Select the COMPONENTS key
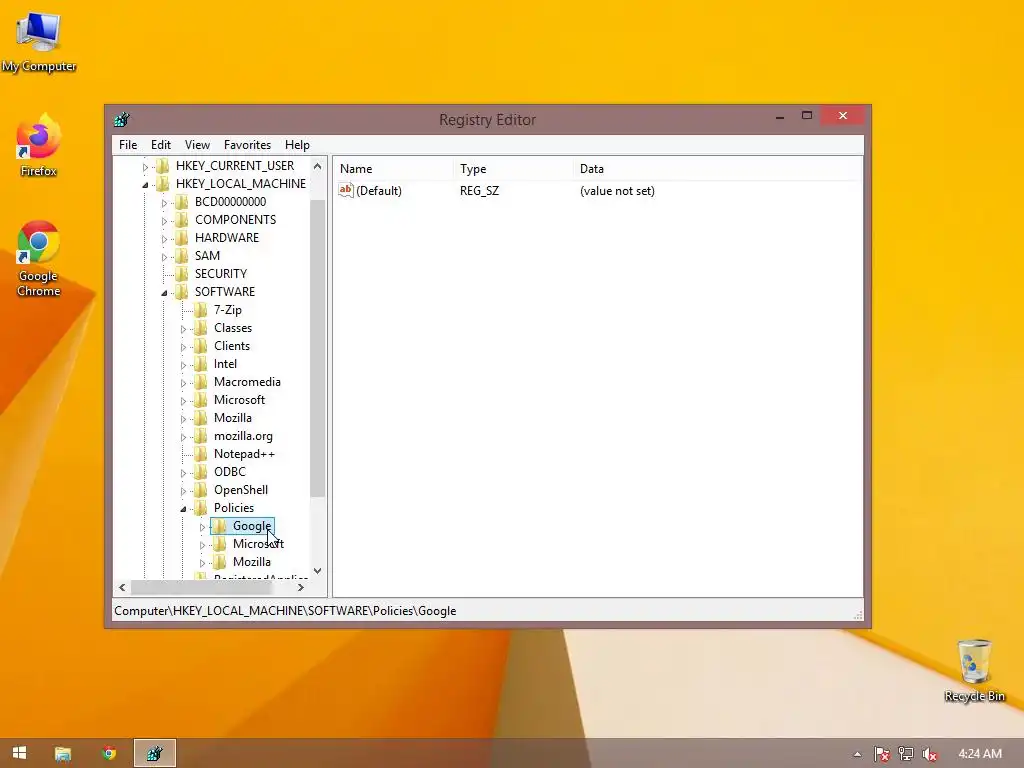The width and height of the screenshot is (1024, 768). [x=235, y=220]
